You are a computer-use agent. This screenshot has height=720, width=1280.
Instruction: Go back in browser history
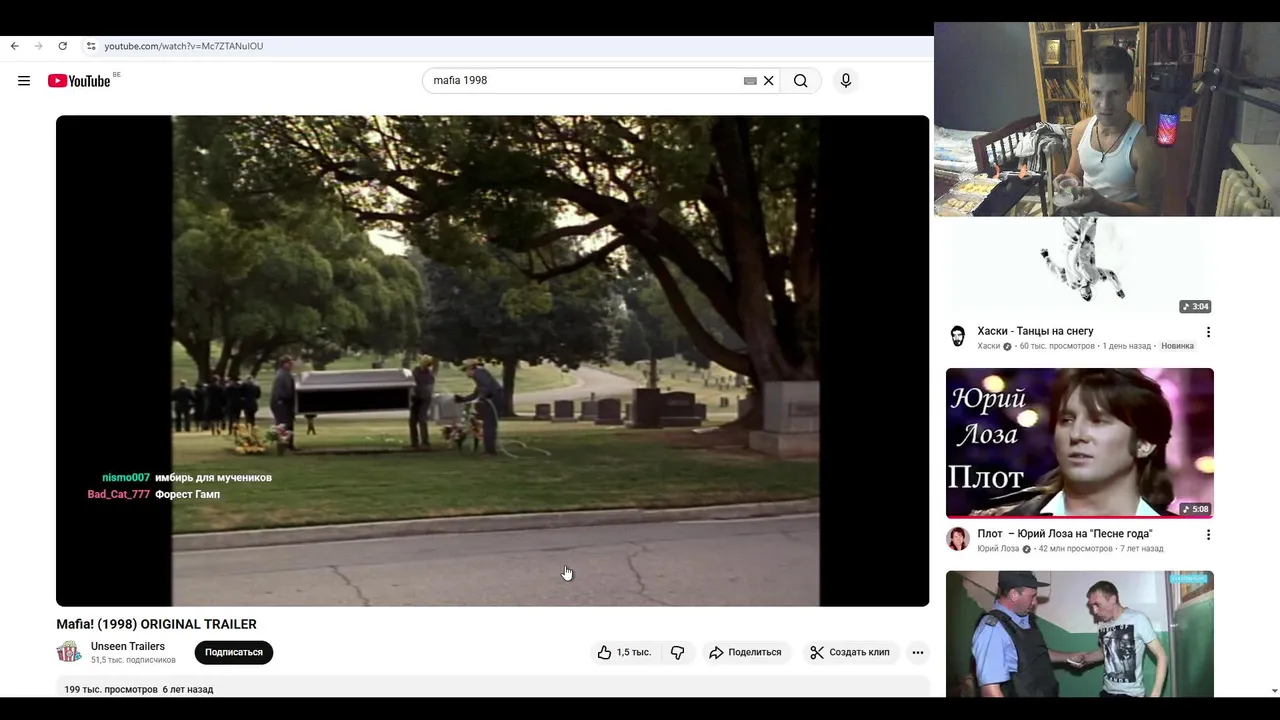(x=14, y=46)
